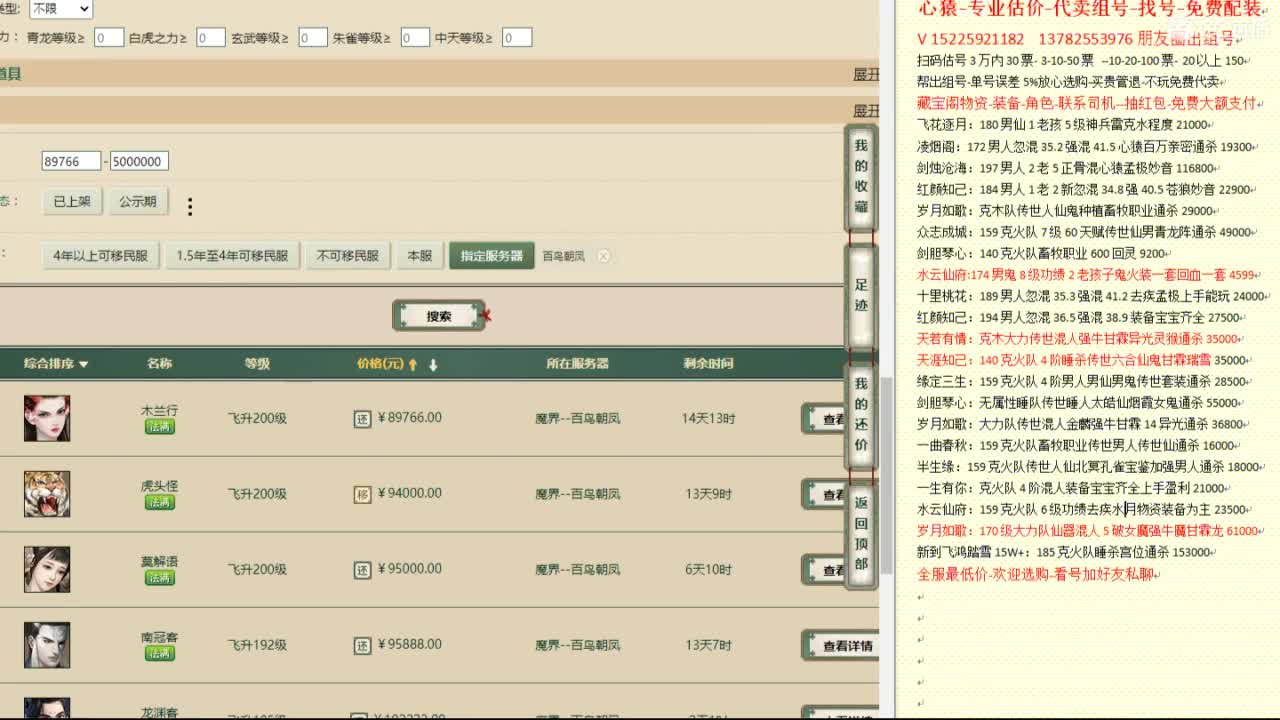This screenshot has height=720, width=1280.
Task: Open the 不限 type dropdown
Action: [x=59, y=9]
